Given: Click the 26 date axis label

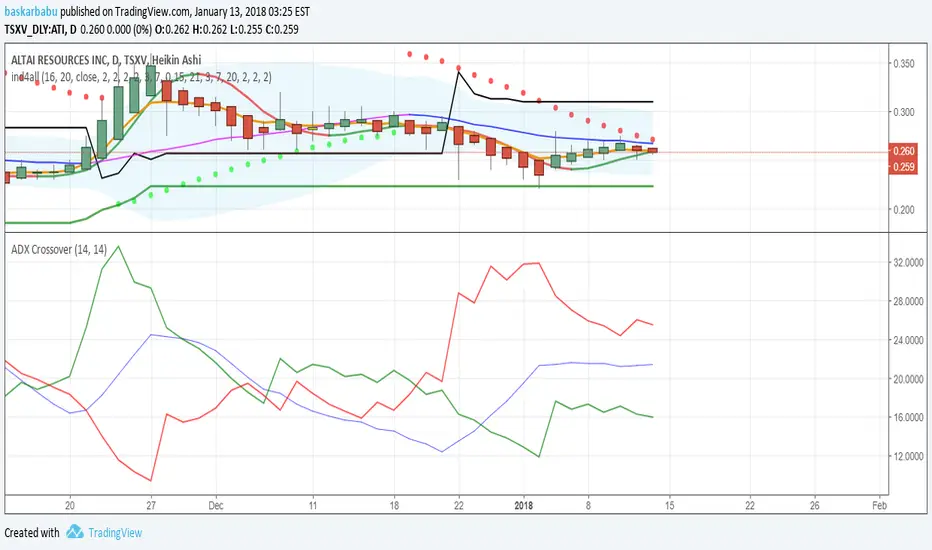Looking at the screenshot, I should (814, 505).
